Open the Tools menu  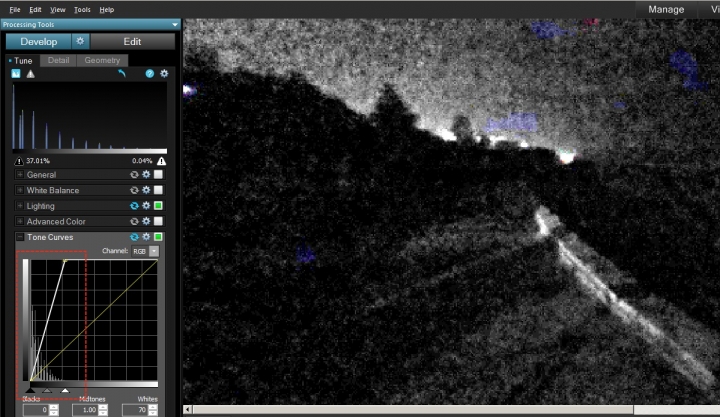tap(82, 10)
